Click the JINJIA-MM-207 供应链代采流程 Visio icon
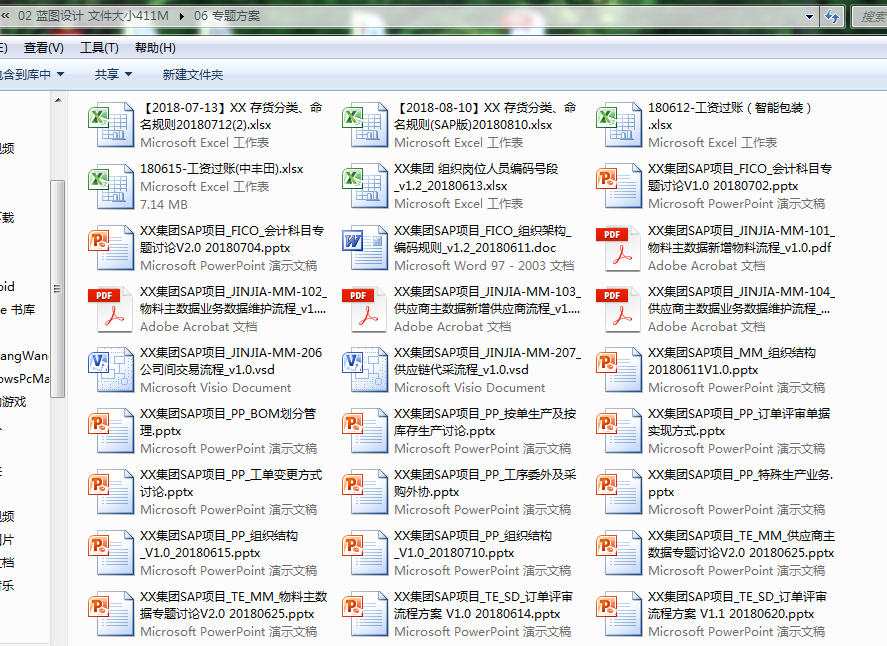The image size is (887, 646). tap(364, 370)
